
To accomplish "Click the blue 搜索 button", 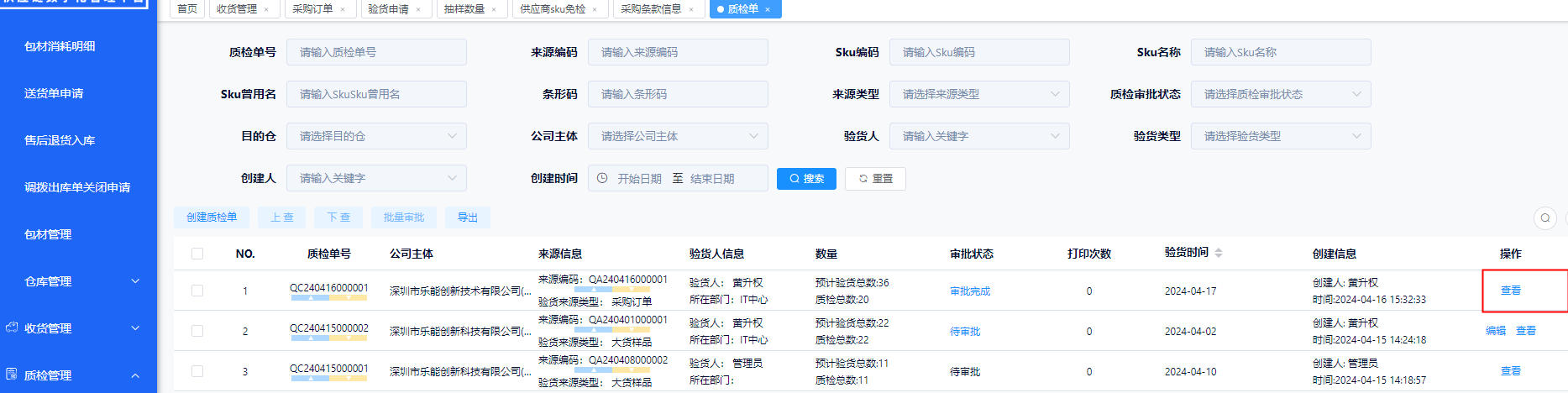I will tap(806, 179).
